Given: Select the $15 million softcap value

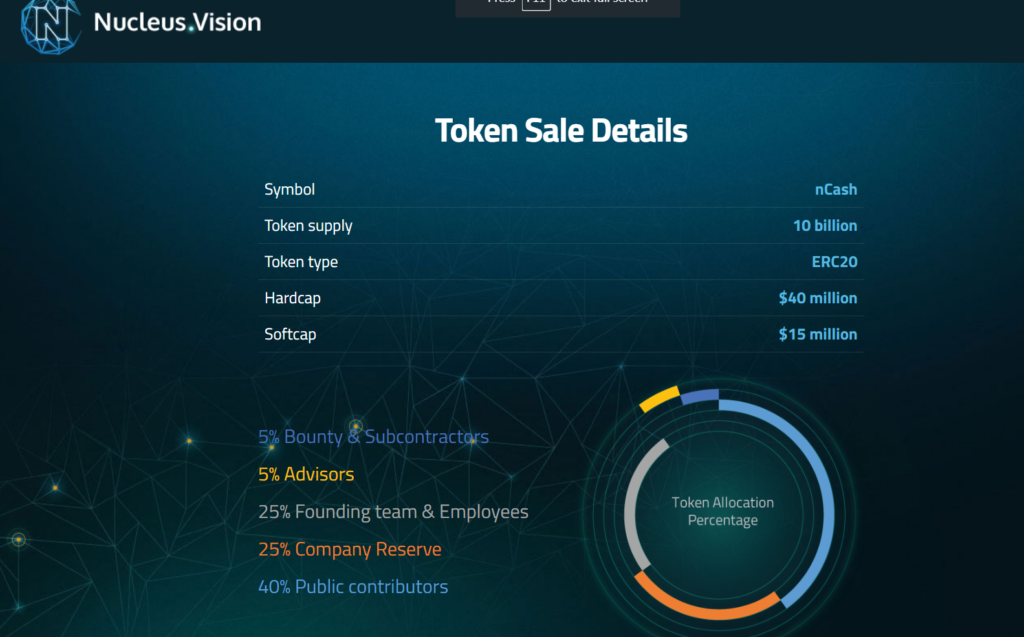Looking at the screenshot, I should (x=818, y=335).
